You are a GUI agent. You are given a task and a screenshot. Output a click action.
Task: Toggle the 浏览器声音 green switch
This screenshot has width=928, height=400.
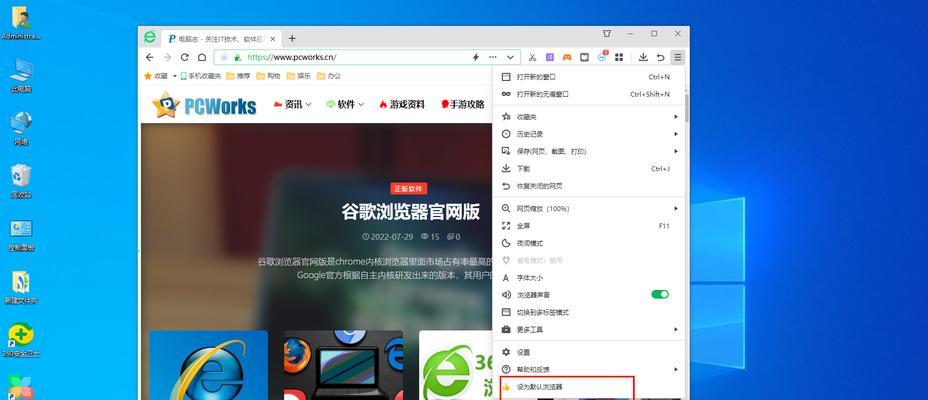click(660, 294)
